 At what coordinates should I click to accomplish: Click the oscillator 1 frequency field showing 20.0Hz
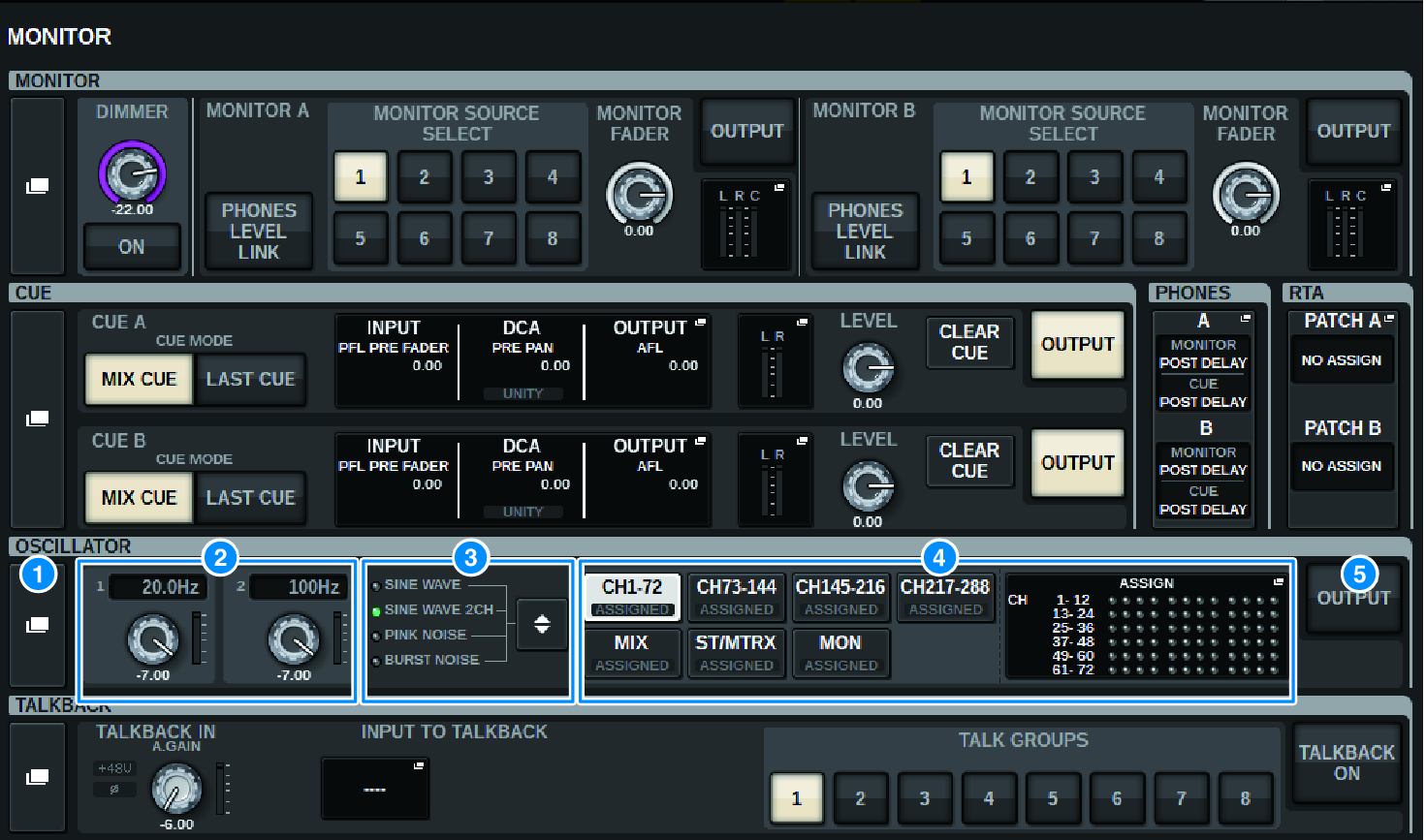(157, 587)
